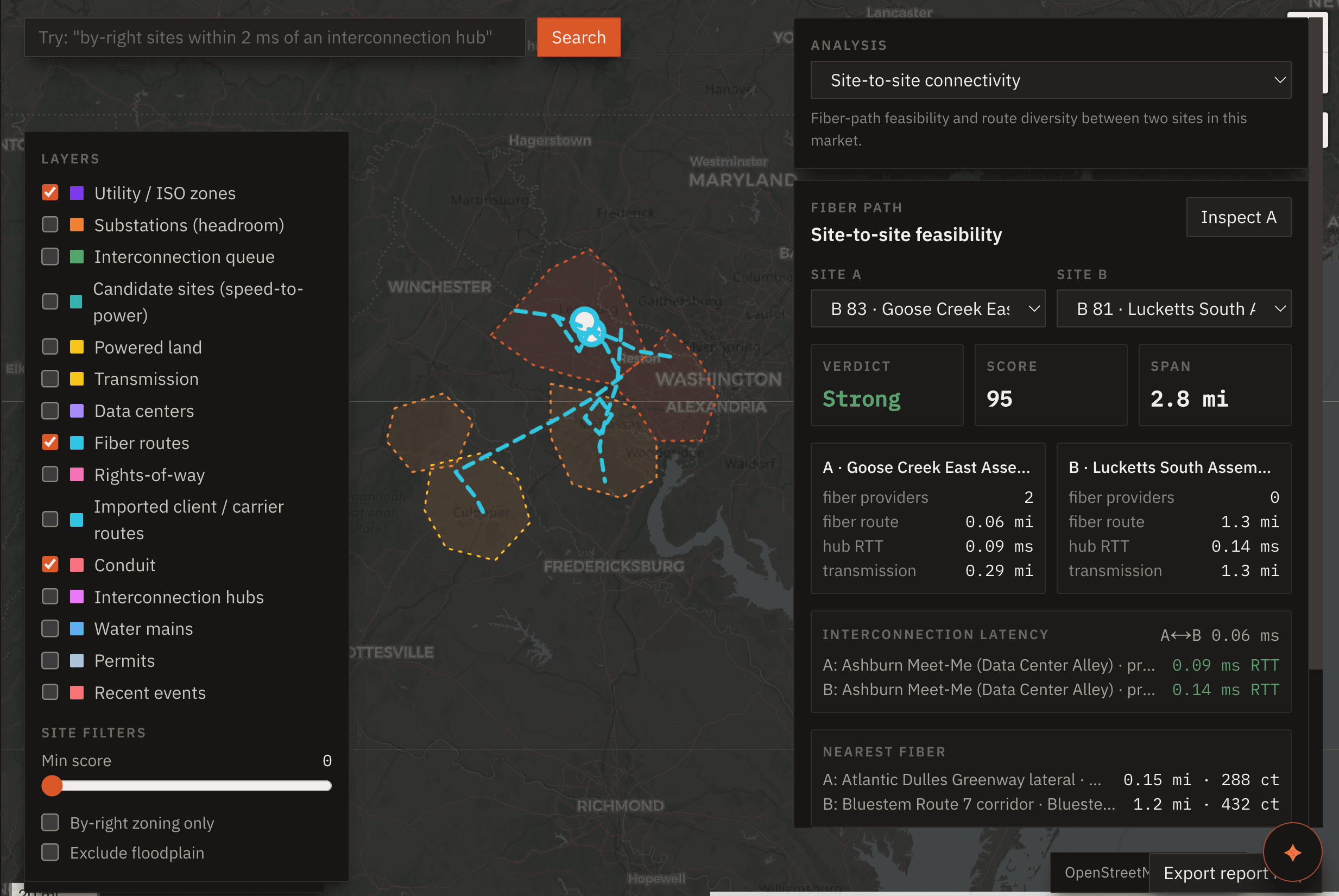This screenshot has width=1339, height=896.
Task: Click the magenta Interconnection hubs swatch
Action: pos(77,597)
